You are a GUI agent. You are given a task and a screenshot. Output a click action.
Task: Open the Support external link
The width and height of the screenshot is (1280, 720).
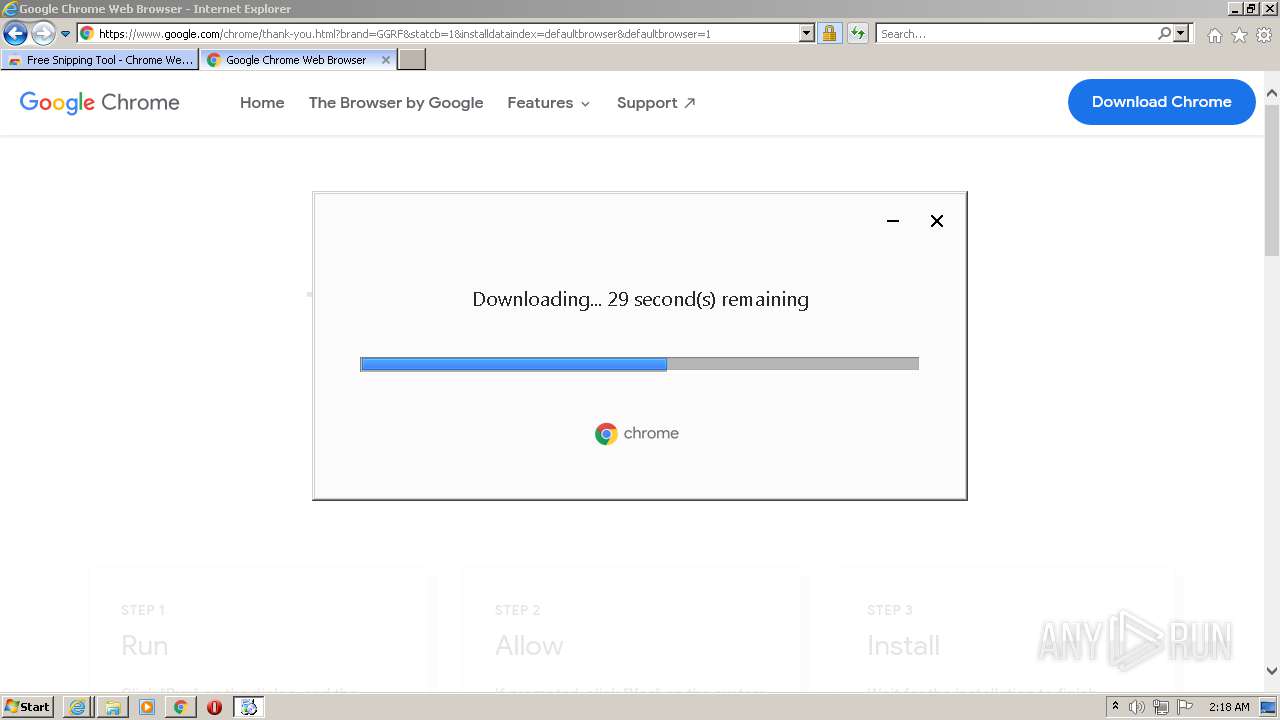(656, 102)
